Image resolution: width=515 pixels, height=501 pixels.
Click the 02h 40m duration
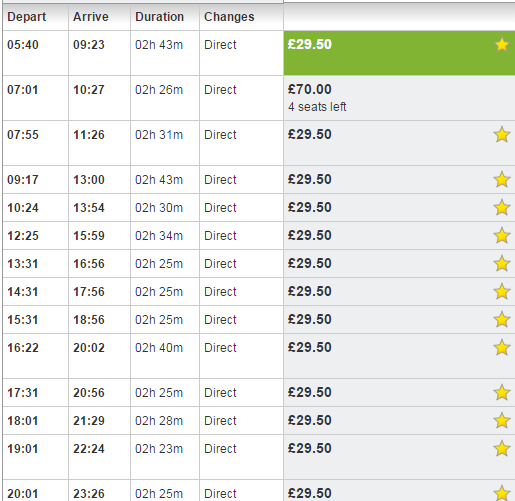159,348
